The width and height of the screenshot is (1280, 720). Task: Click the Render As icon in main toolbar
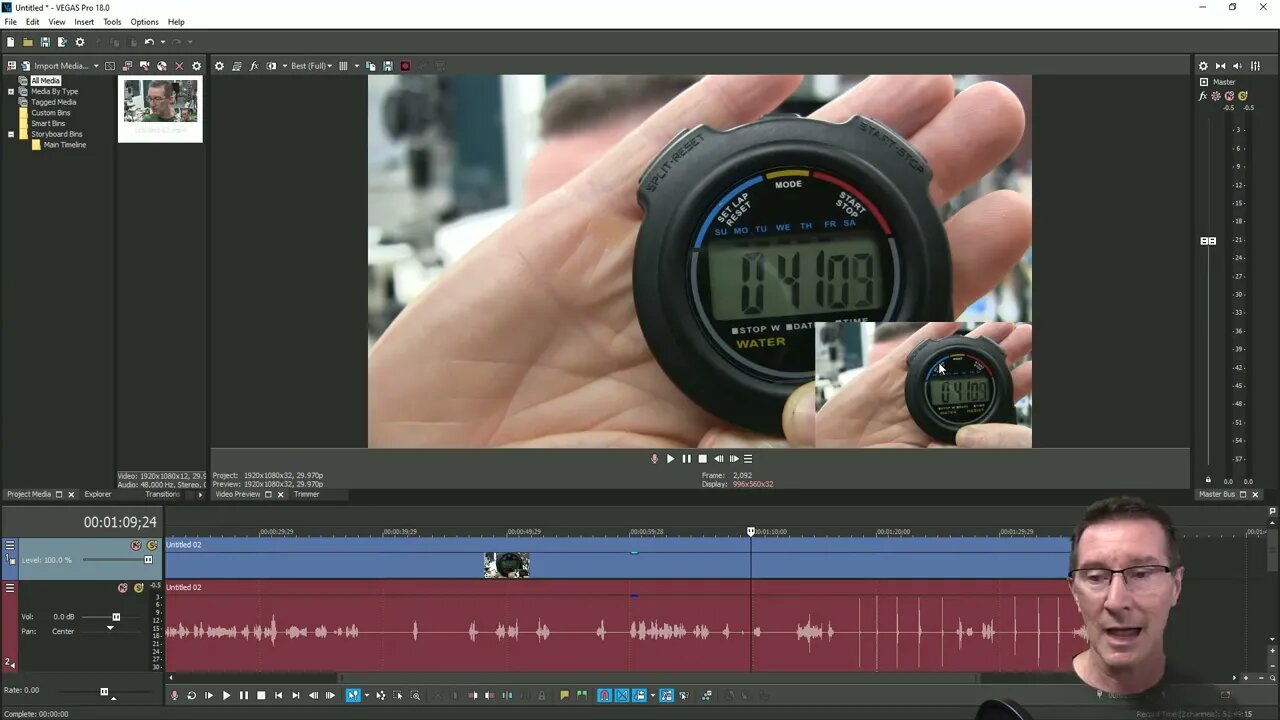[x=62, y=42]
